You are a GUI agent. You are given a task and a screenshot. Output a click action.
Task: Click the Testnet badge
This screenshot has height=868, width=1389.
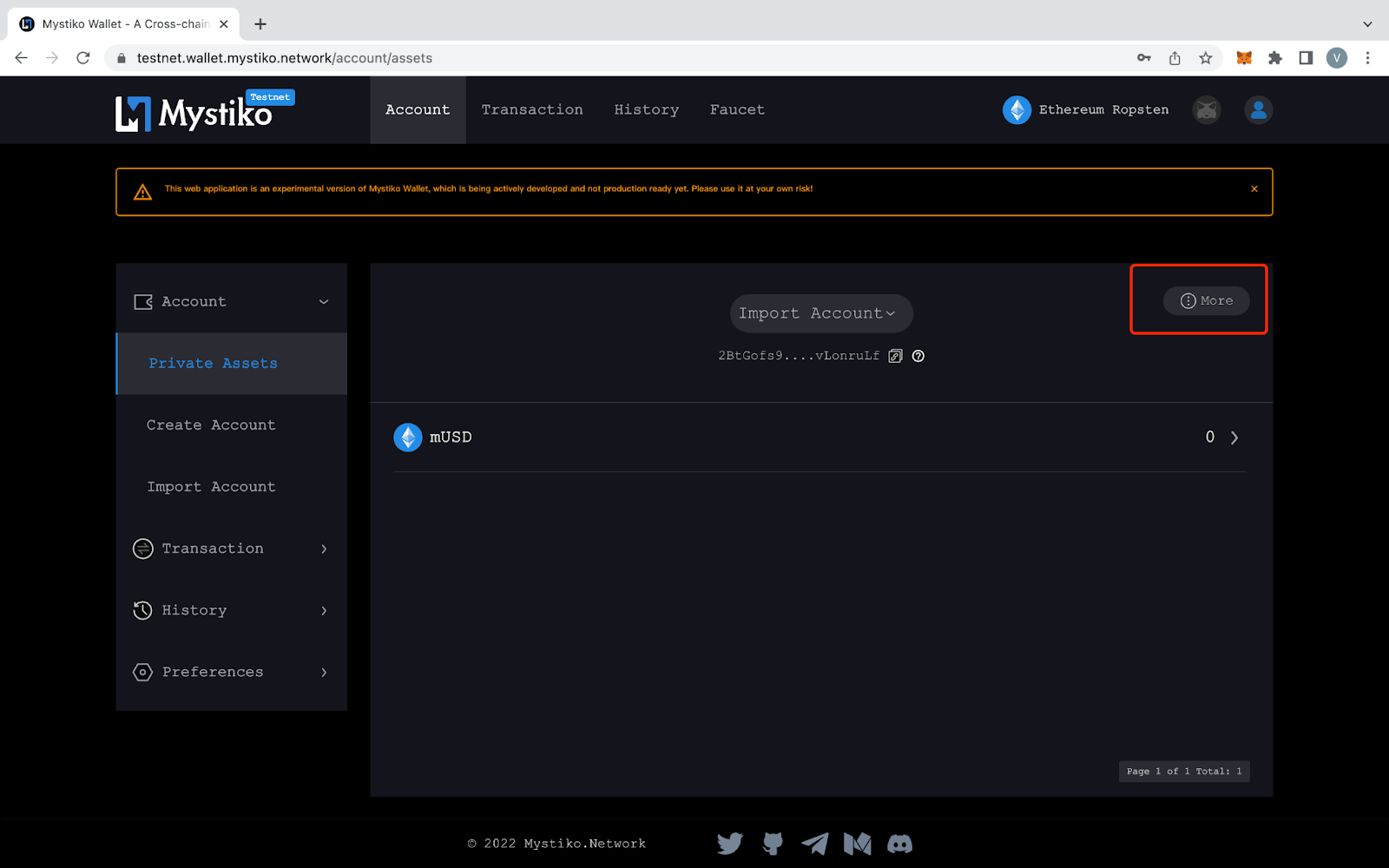270,97
